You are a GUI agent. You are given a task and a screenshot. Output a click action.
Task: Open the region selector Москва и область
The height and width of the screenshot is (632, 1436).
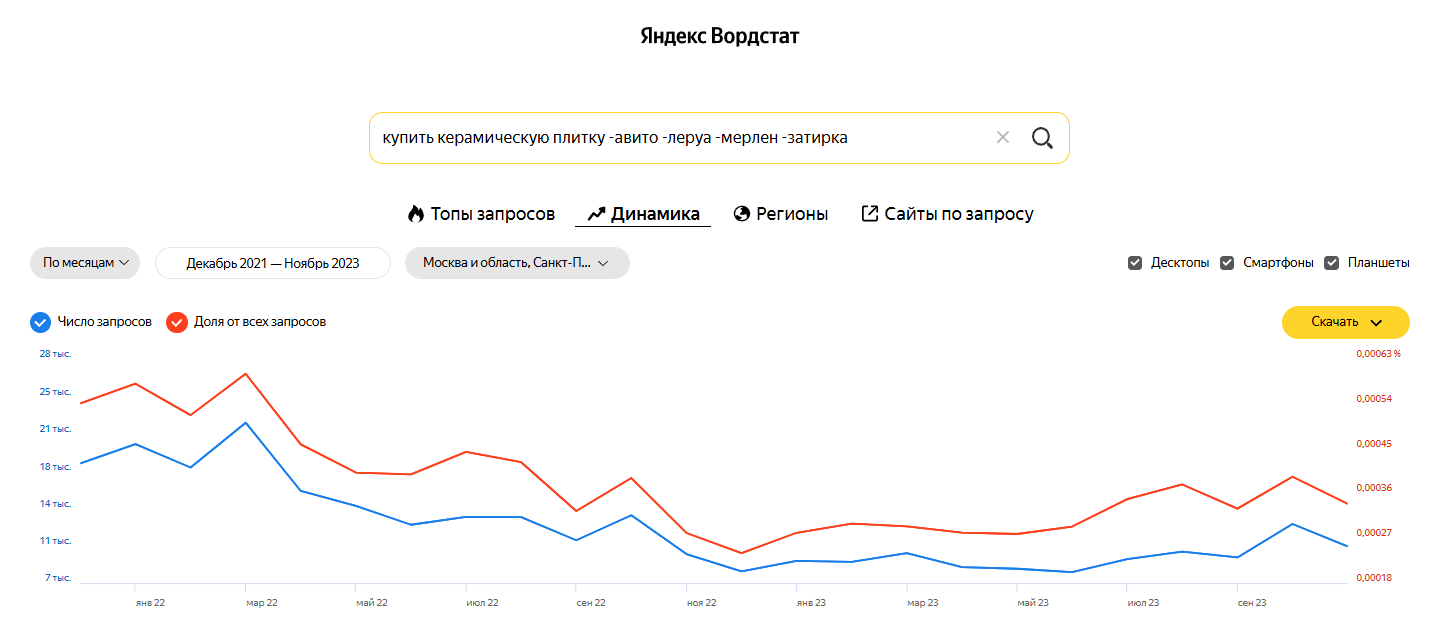coord(517,263)
